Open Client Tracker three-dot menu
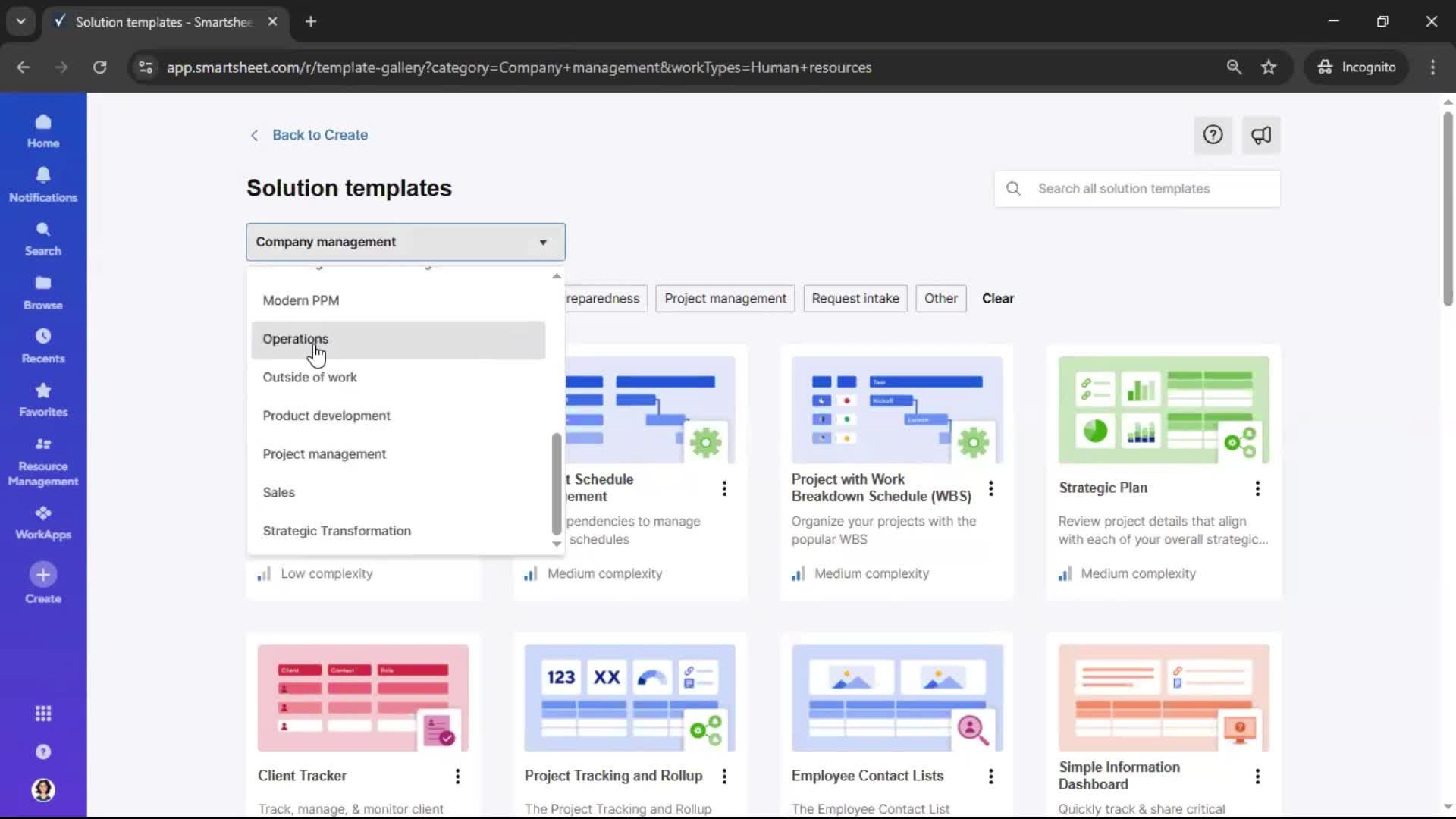Viewport: 1456px width, 819px height. [x=457, y=776]
